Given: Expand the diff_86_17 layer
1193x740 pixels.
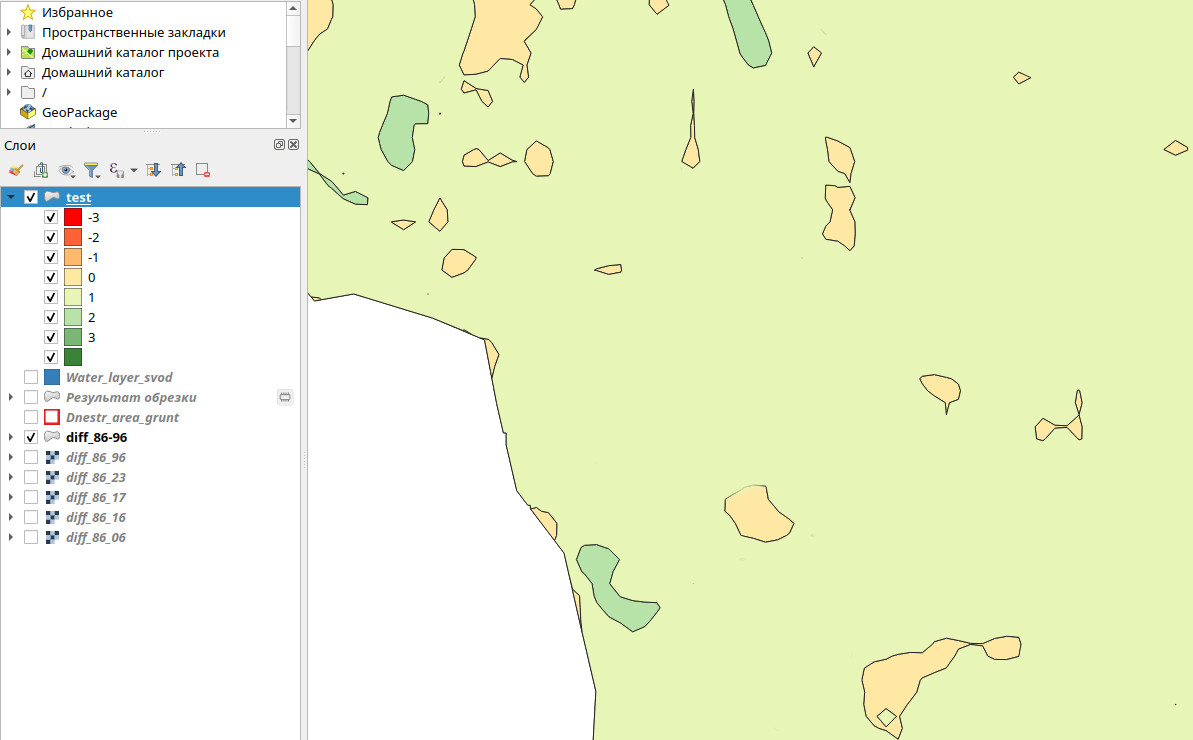Looking at the screenshot, I should [11, 497].
